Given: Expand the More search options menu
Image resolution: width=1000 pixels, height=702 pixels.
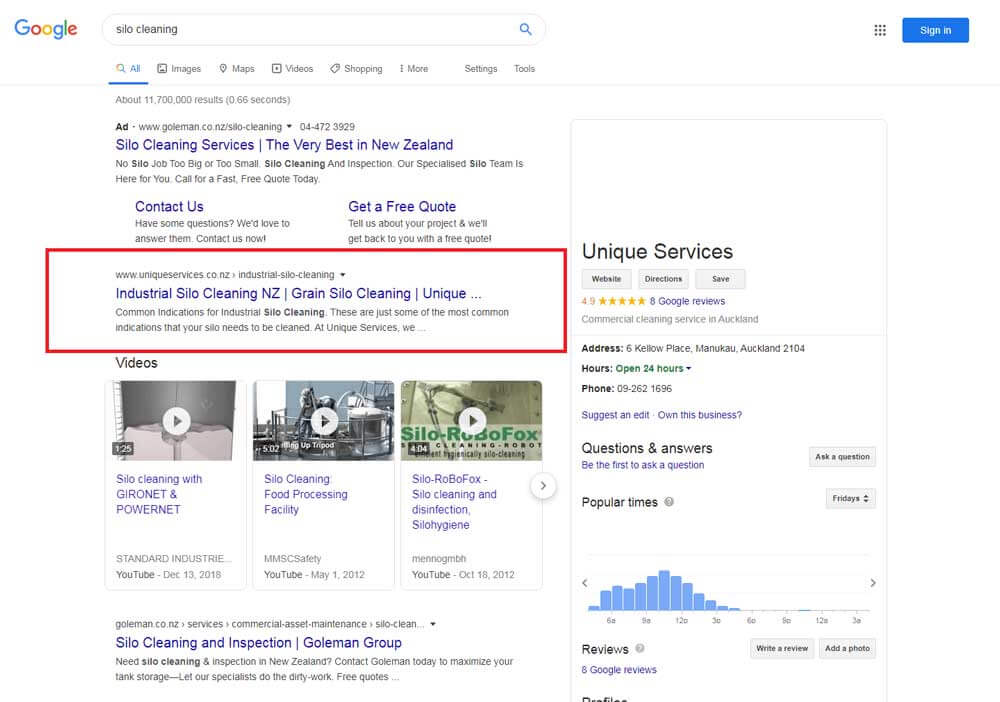Looking at the screenshot, I should pos(413,69).
